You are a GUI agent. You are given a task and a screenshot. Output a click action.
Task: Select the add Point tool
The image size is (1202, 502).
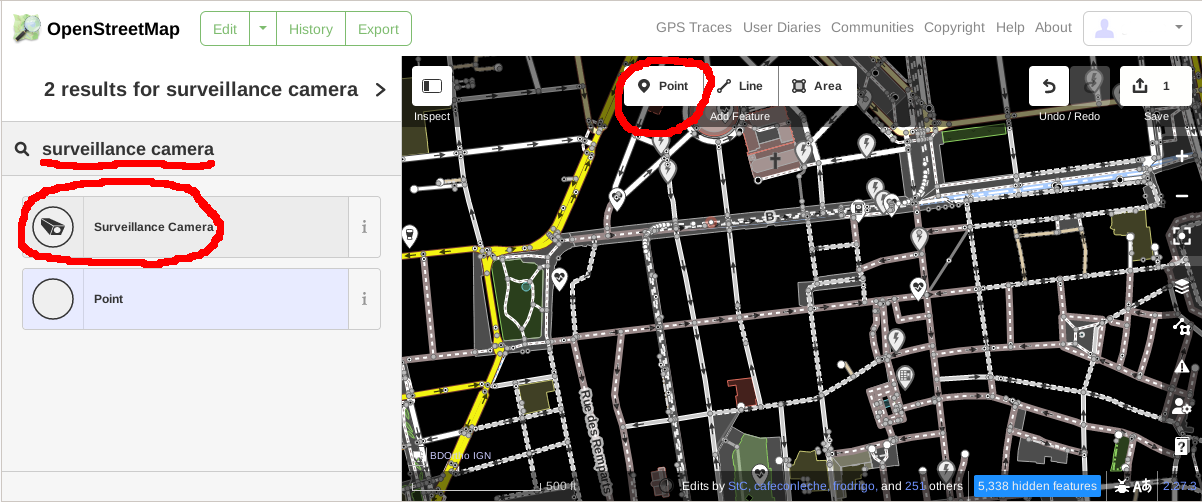coord(663,86)
